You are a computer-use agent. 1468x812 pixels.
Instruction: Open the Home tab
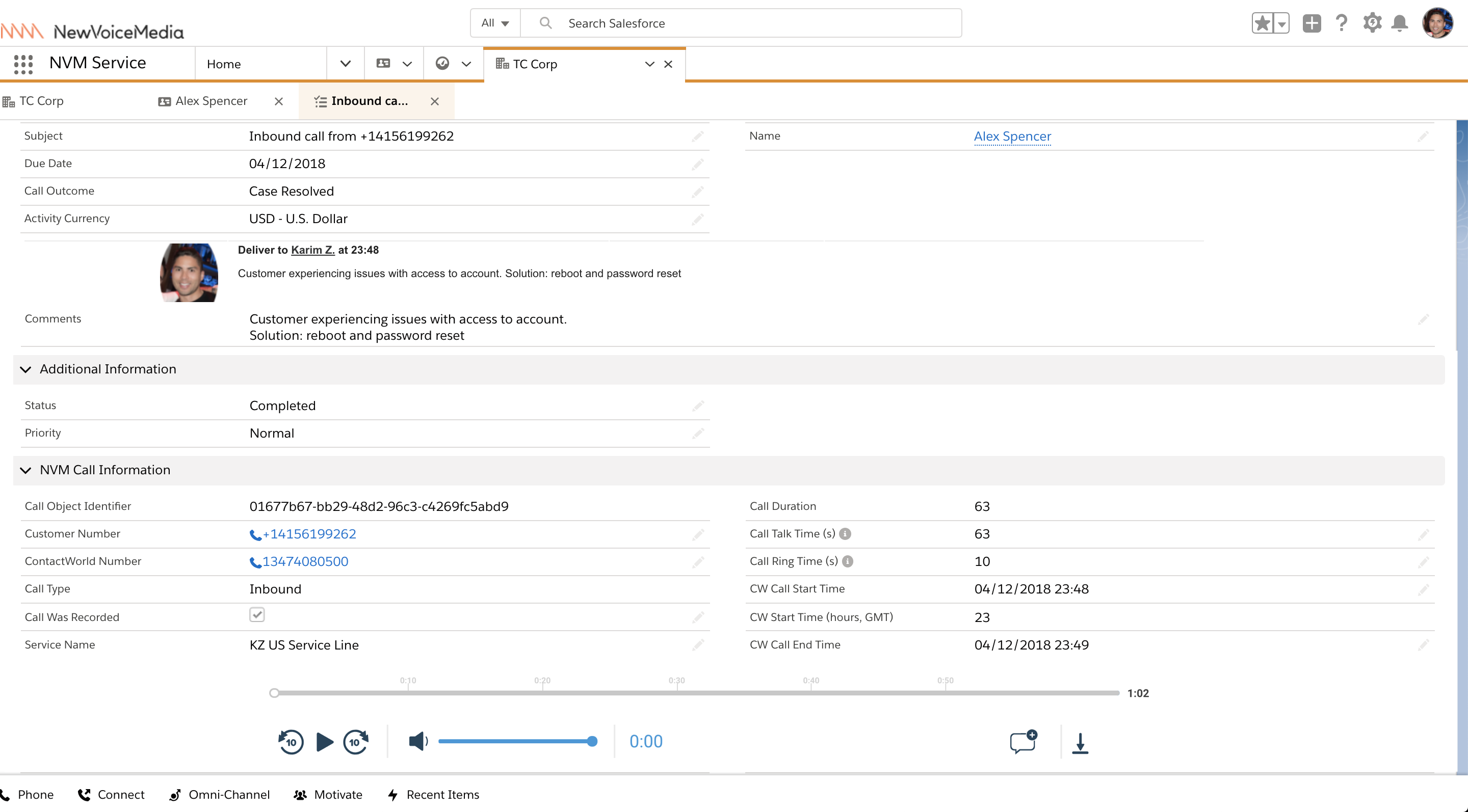click(x=224, y=64)
